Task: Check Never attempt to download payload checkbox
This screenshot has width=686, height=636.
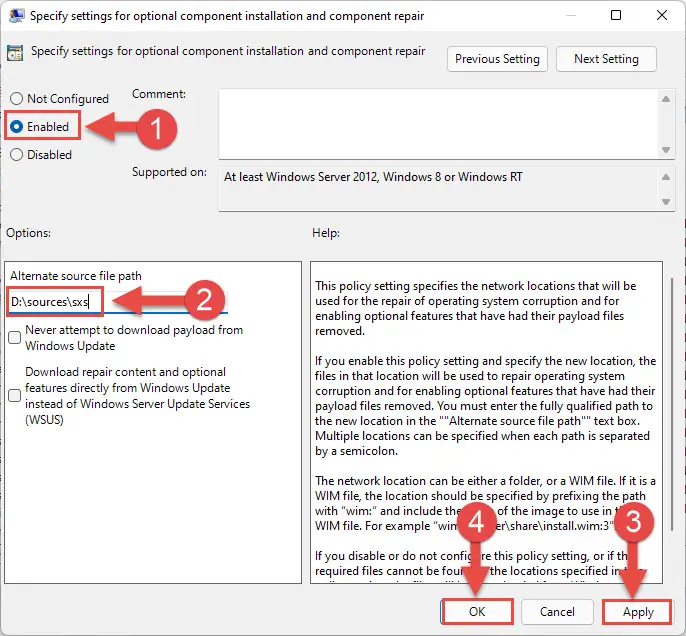Action: 15,338
